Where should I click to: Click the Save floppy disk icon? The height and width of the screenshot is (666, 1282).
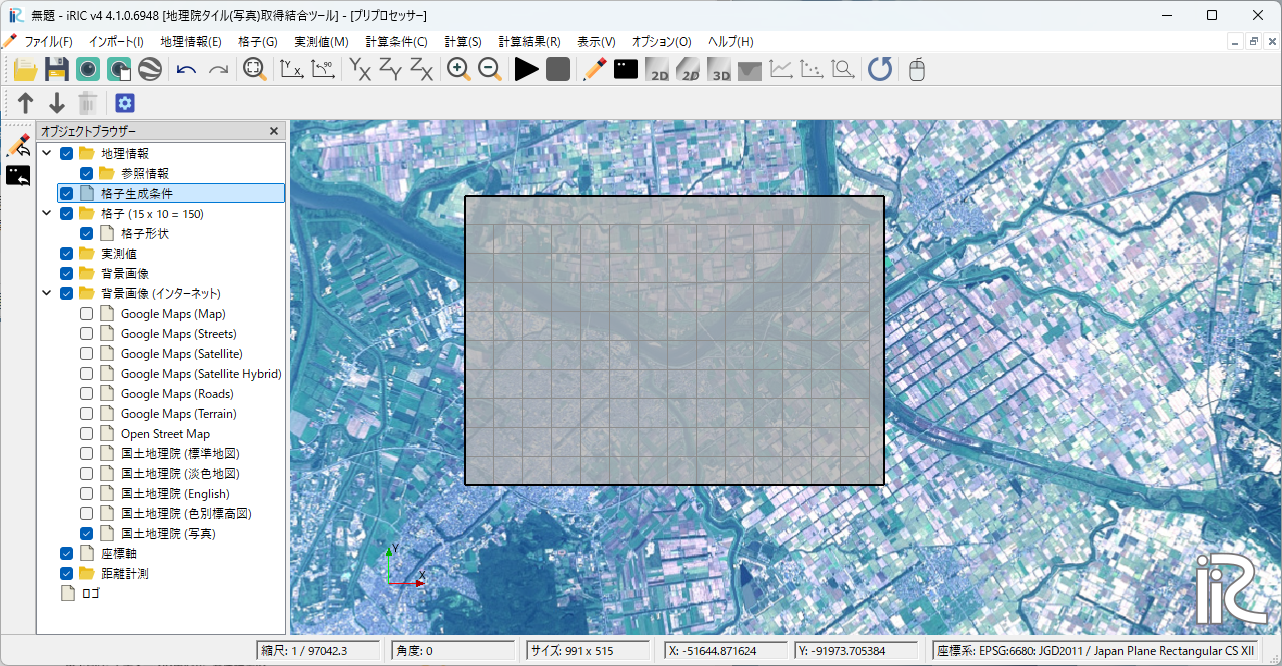click(x=57, y=69)
